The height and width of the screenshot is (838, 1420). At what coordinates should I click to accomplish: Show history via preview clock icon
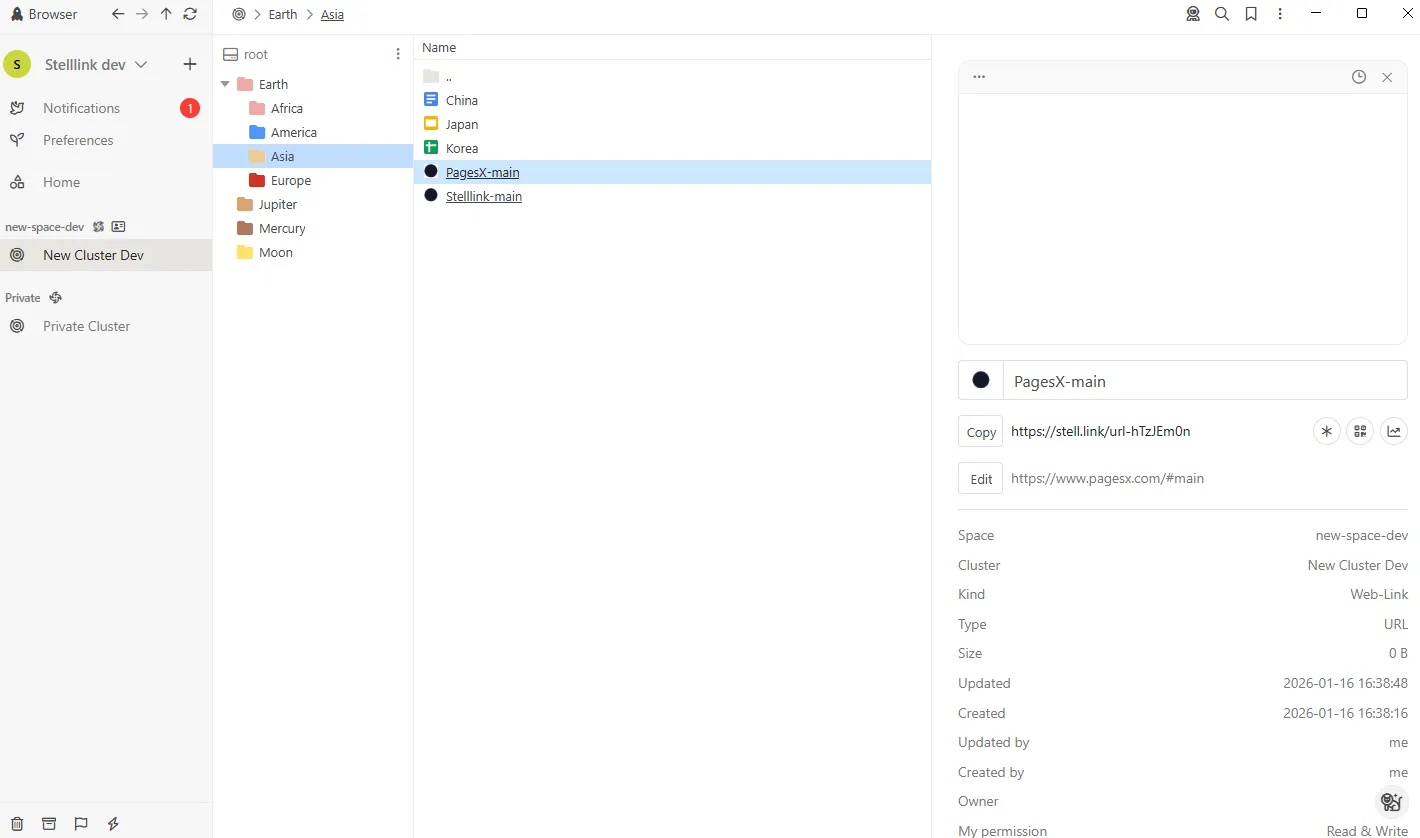1358,77
